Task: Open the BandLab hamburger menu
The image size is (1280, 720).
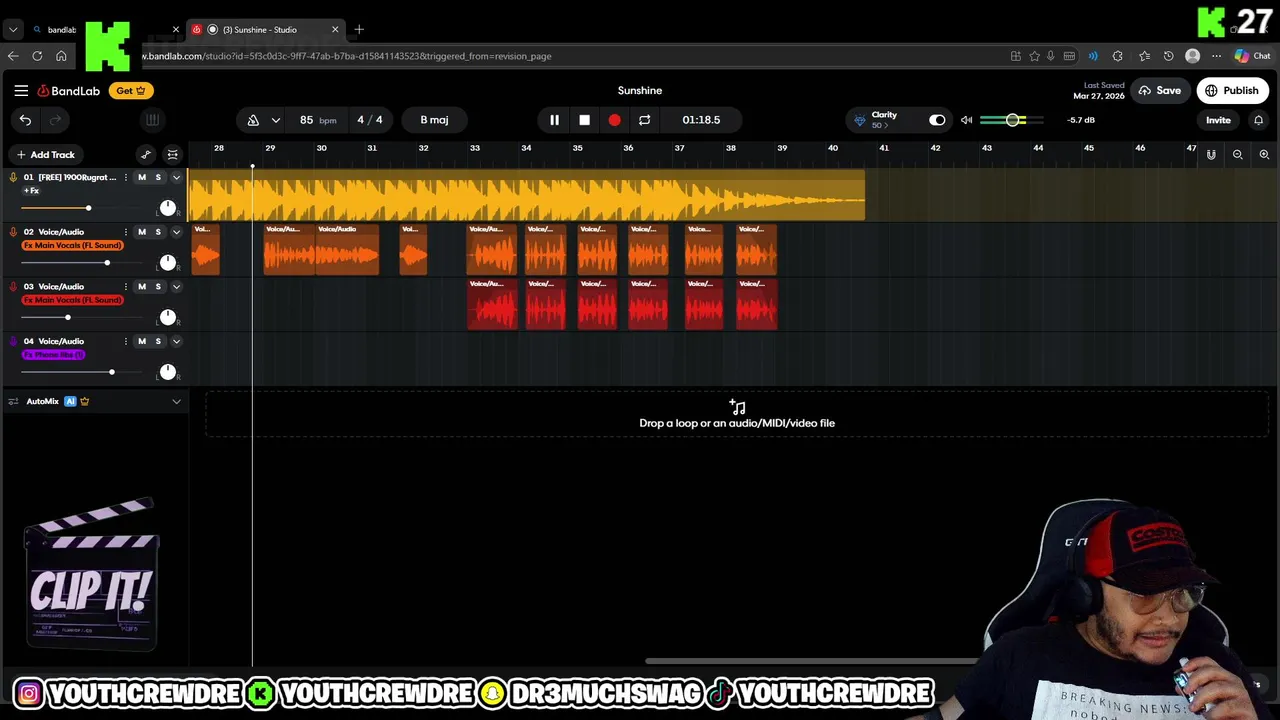Action: coord(21,91)
